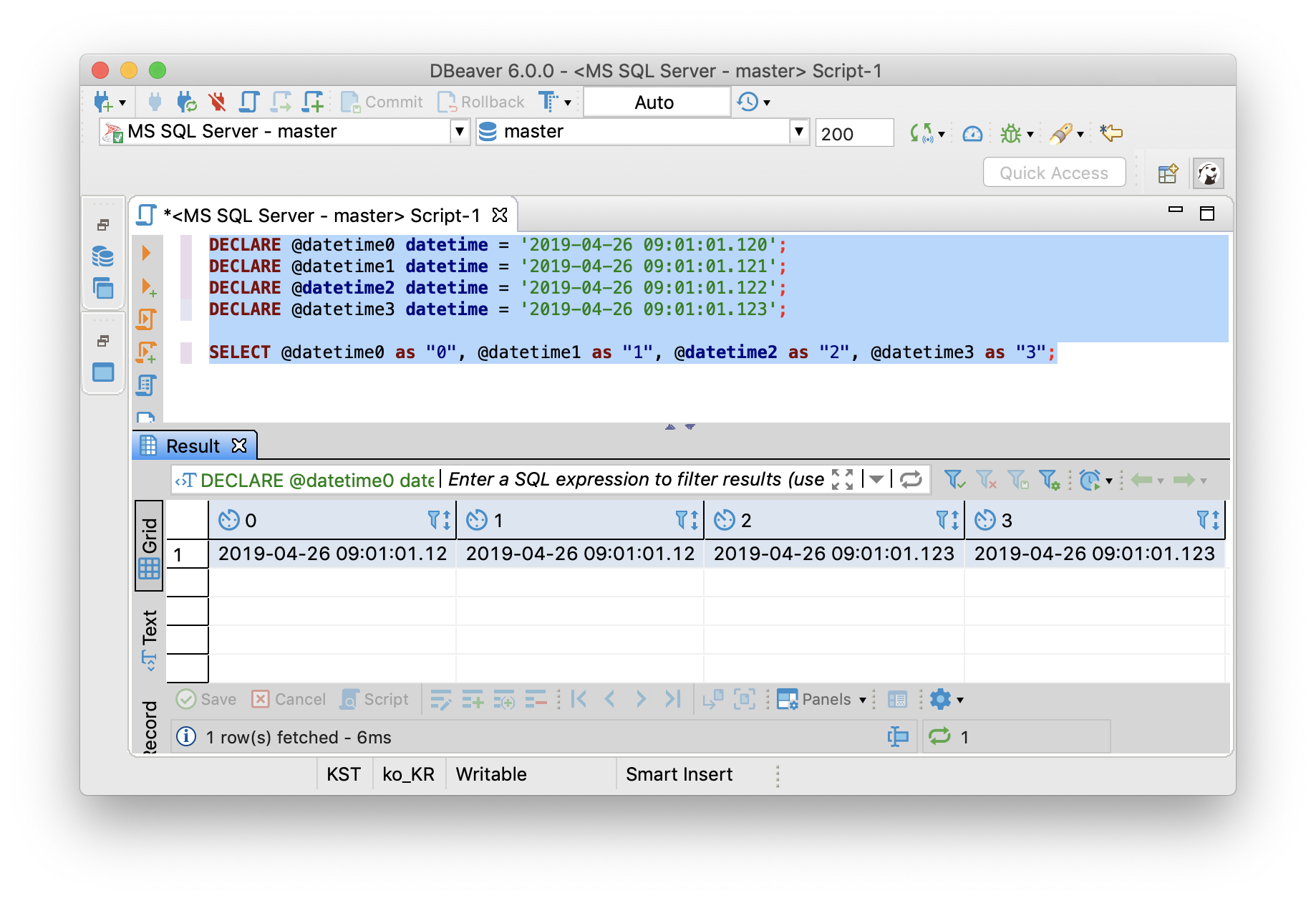
Task: Open the projects sidebar icon
Action: click(x=103, y=289)
